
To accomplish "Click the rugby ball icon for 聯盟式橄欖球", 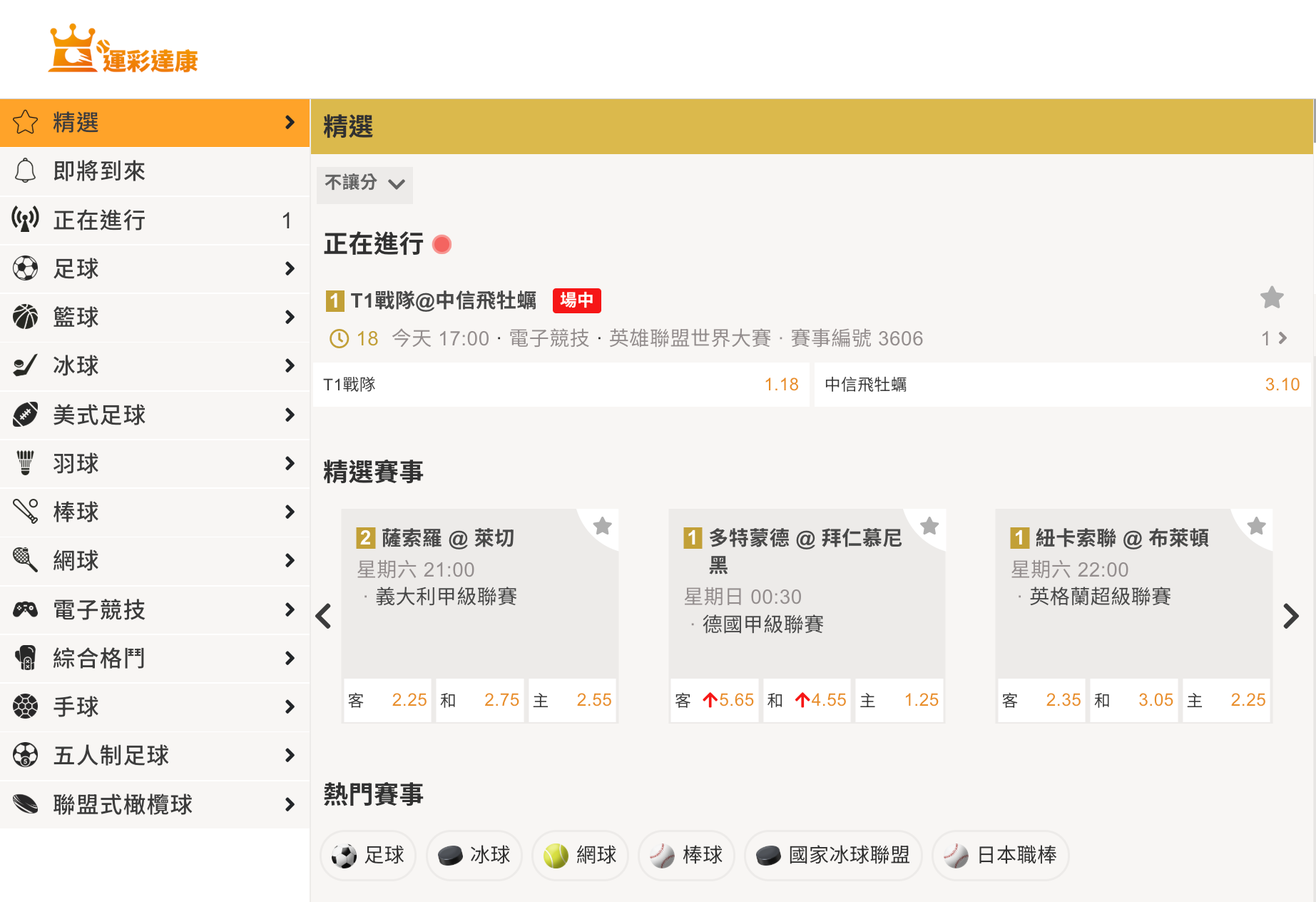I will tap(26, 804).
